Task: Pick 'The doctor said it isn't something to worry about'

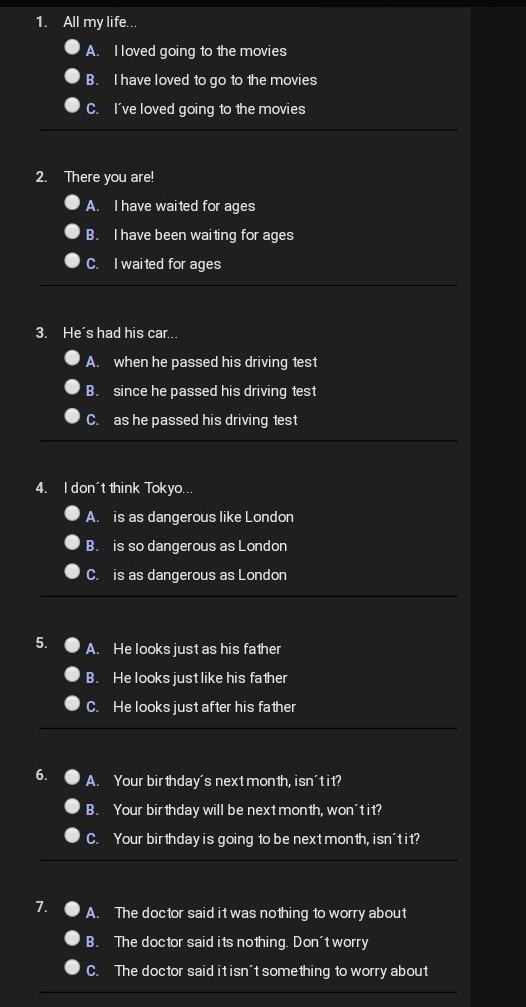Action: (72, 967)
